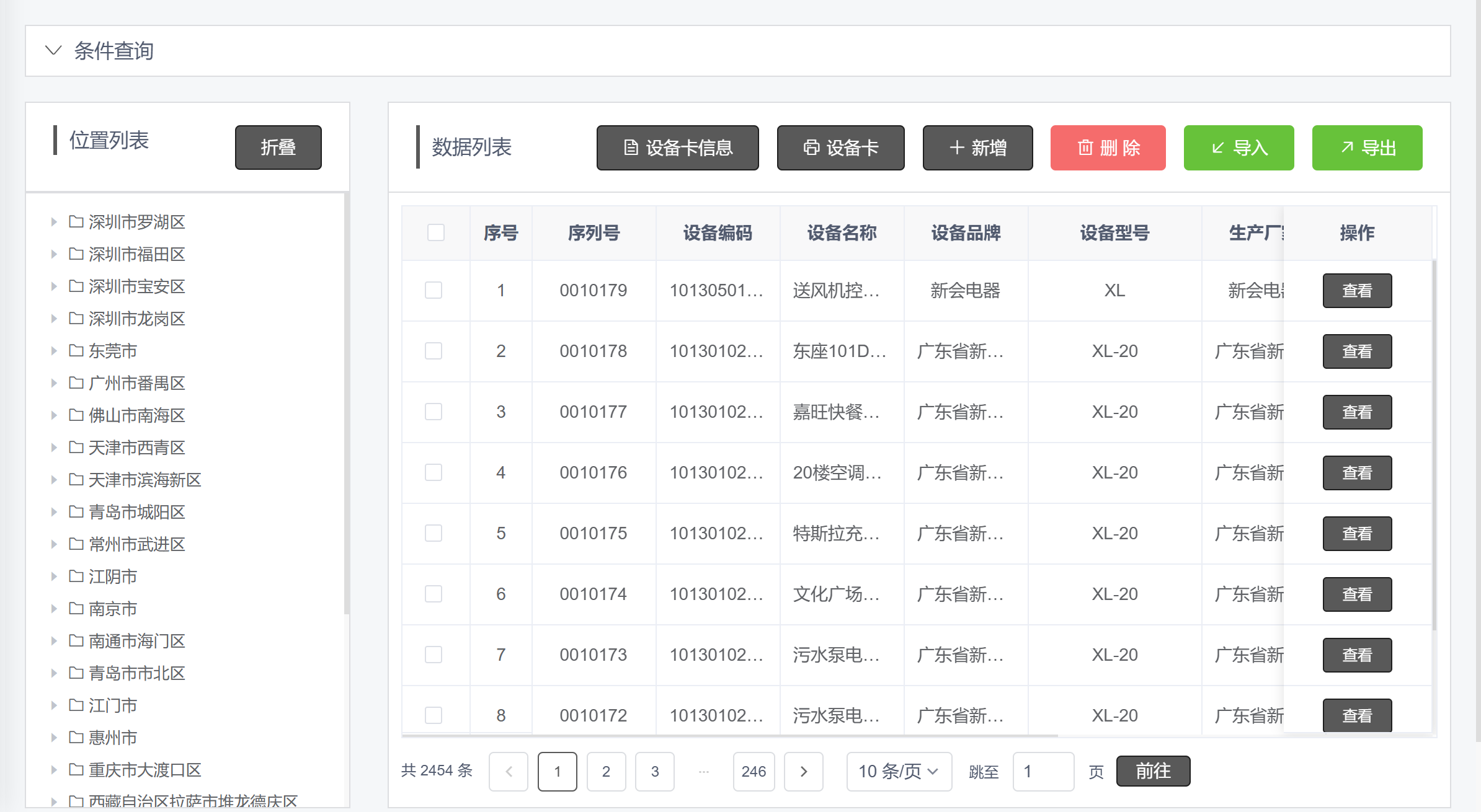1481x812 pixels.
Task: Click the trash icon on 删除 button
Action: pos(1085,148)
